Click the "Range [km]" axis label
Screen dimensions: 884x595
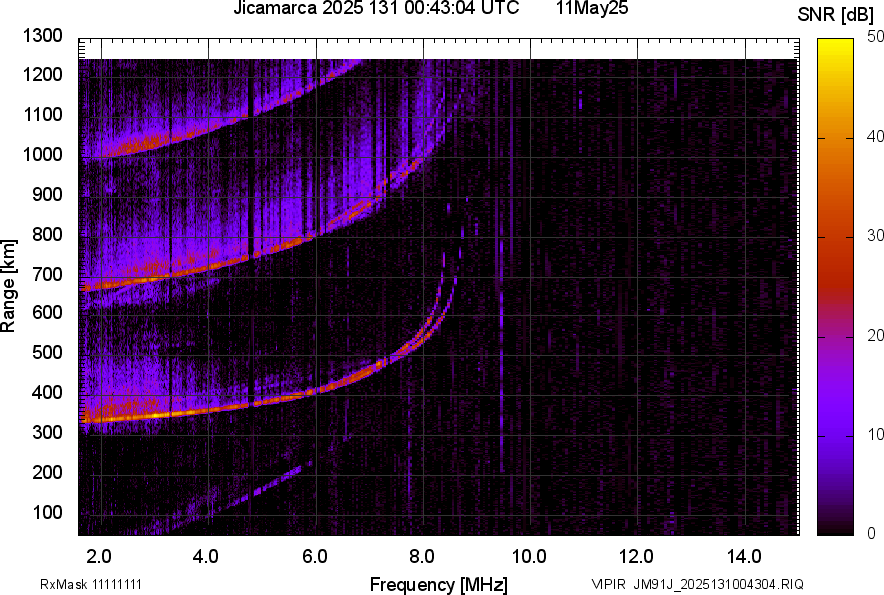click(8, 286)
